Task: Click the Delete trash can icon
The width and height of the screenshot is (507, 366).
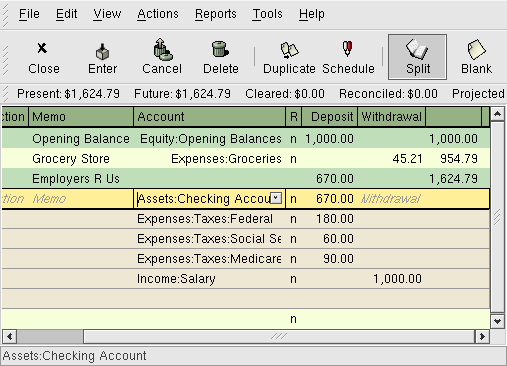Action: (x=220, y=49)
